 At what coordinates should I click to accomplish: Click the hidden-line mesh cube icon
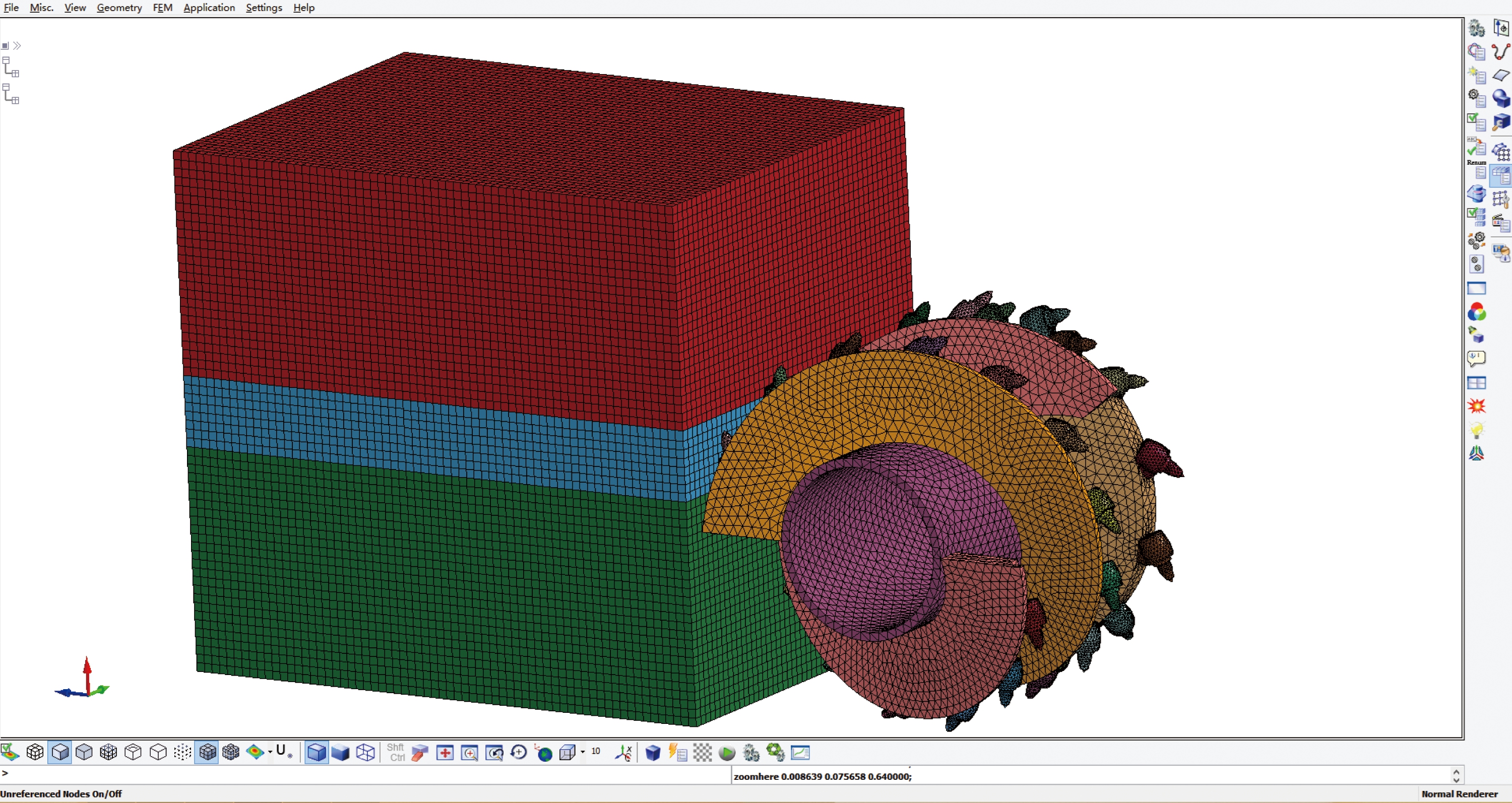(108, 752)
